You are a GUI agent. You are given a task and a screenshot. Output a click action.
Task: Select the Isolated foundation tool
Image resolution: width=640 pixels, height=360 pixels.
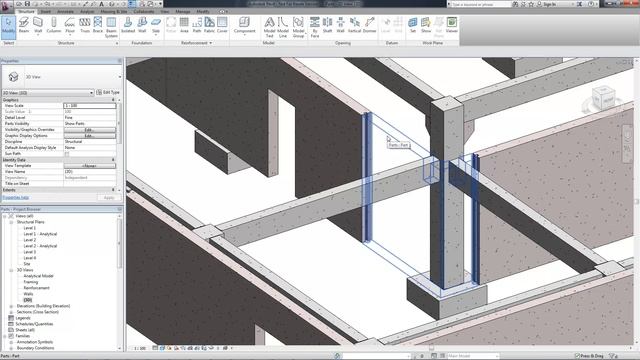tap(128, 25)
